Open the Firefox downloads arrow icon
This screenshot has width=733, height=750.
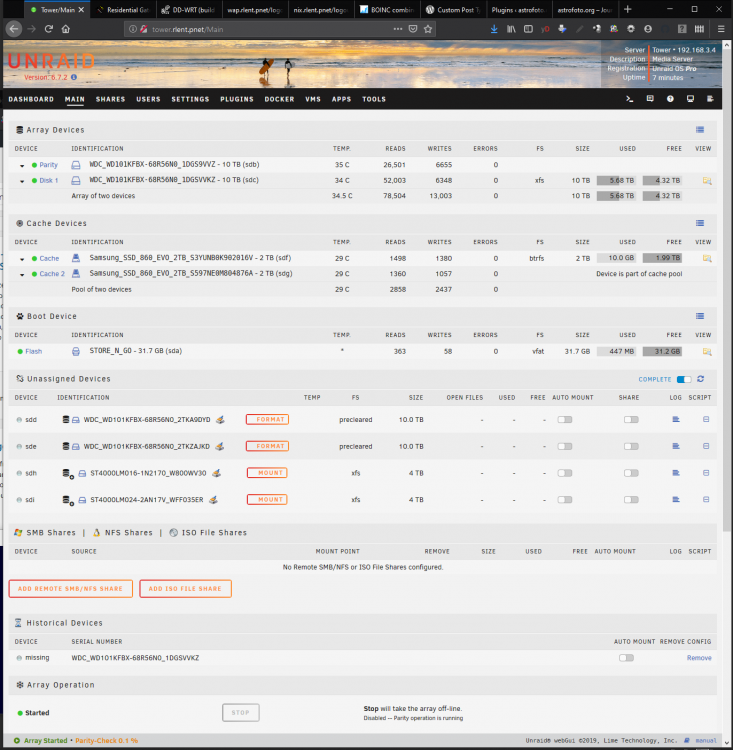pyautogui.click(x=494, y=29)
